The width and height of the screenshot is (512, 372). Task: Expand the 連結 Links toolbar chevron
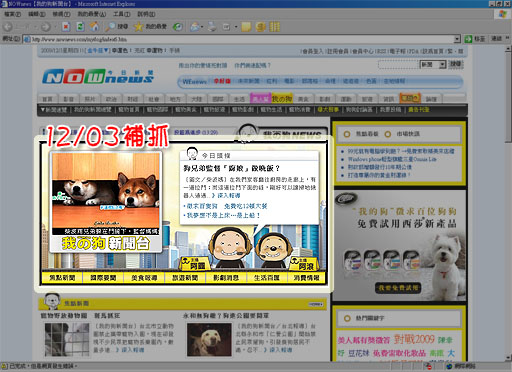pyautogui.click(x=507, y=39)
